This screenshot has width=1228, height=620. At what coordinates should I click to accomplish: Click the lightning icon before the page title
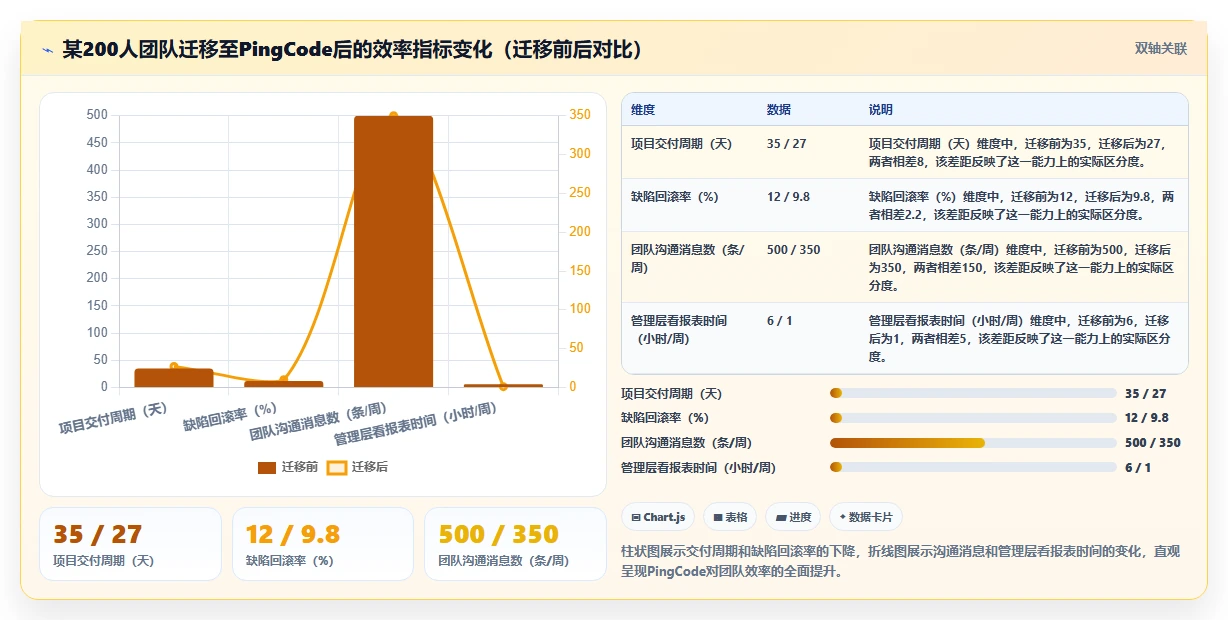pyautogui.click(x=47, y=50)
